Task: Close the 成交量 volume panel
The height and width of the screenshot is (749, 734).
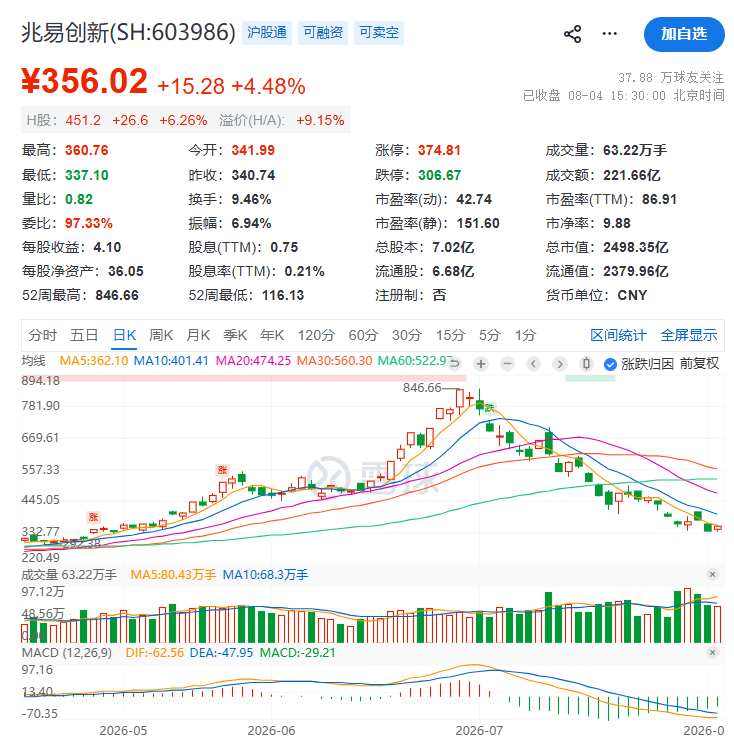Action: pos(712,574)
